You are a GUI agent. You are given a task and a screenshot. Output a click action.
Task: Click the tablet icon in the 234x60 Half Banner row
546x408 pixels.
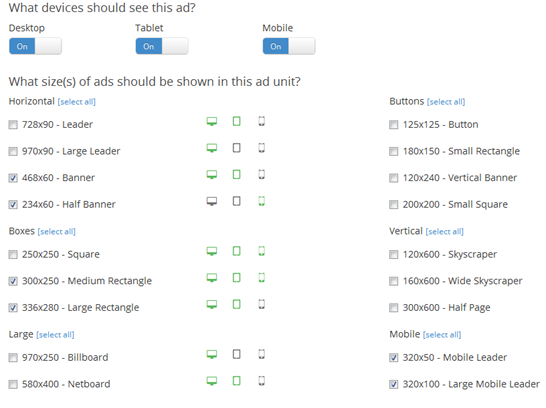pyautogui.click(x=236, y=201)
